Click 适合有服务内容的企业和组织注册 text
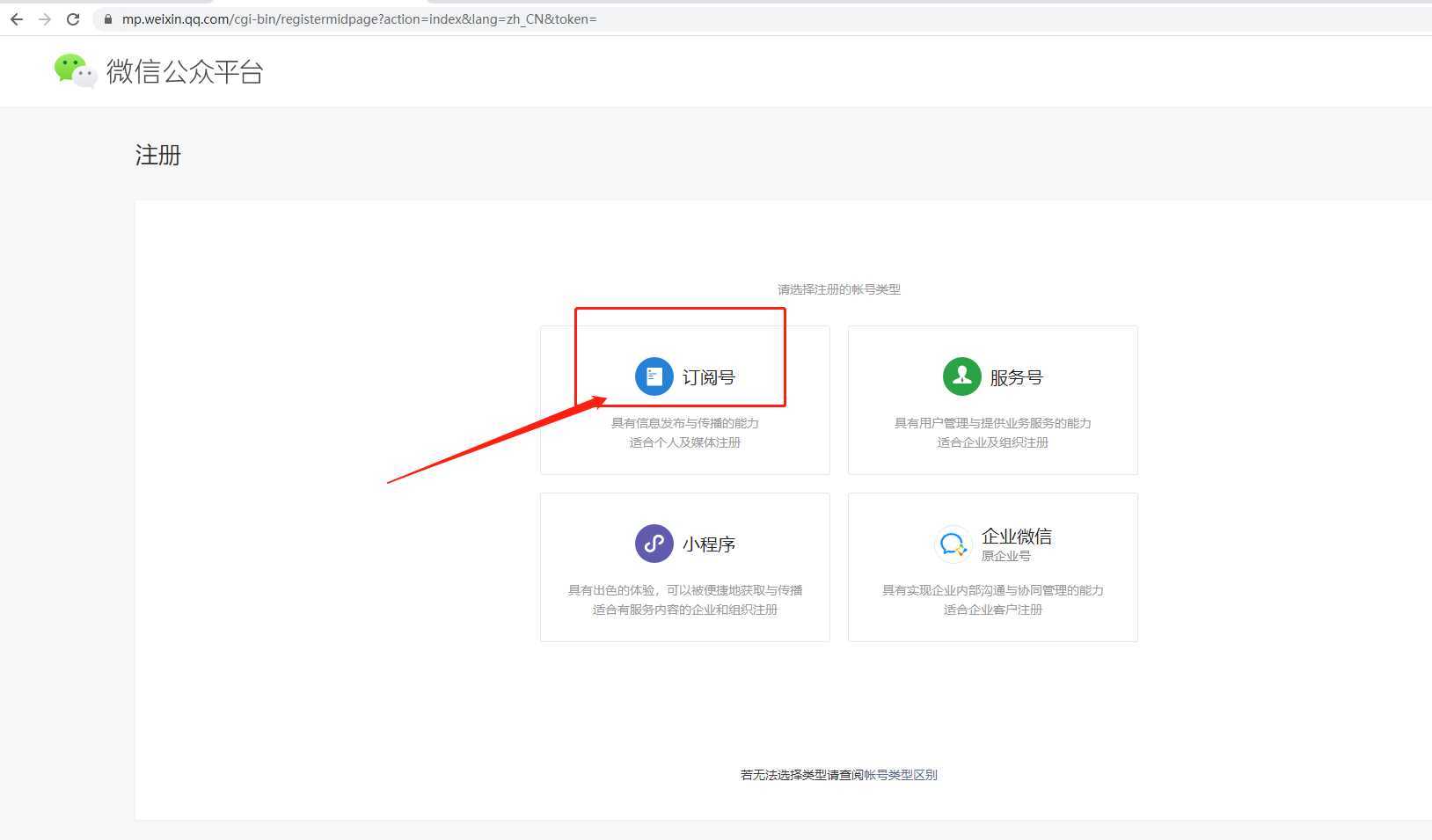Viewport: 1432px width, 840px height. pyautogui.click(x=685, y=610)
